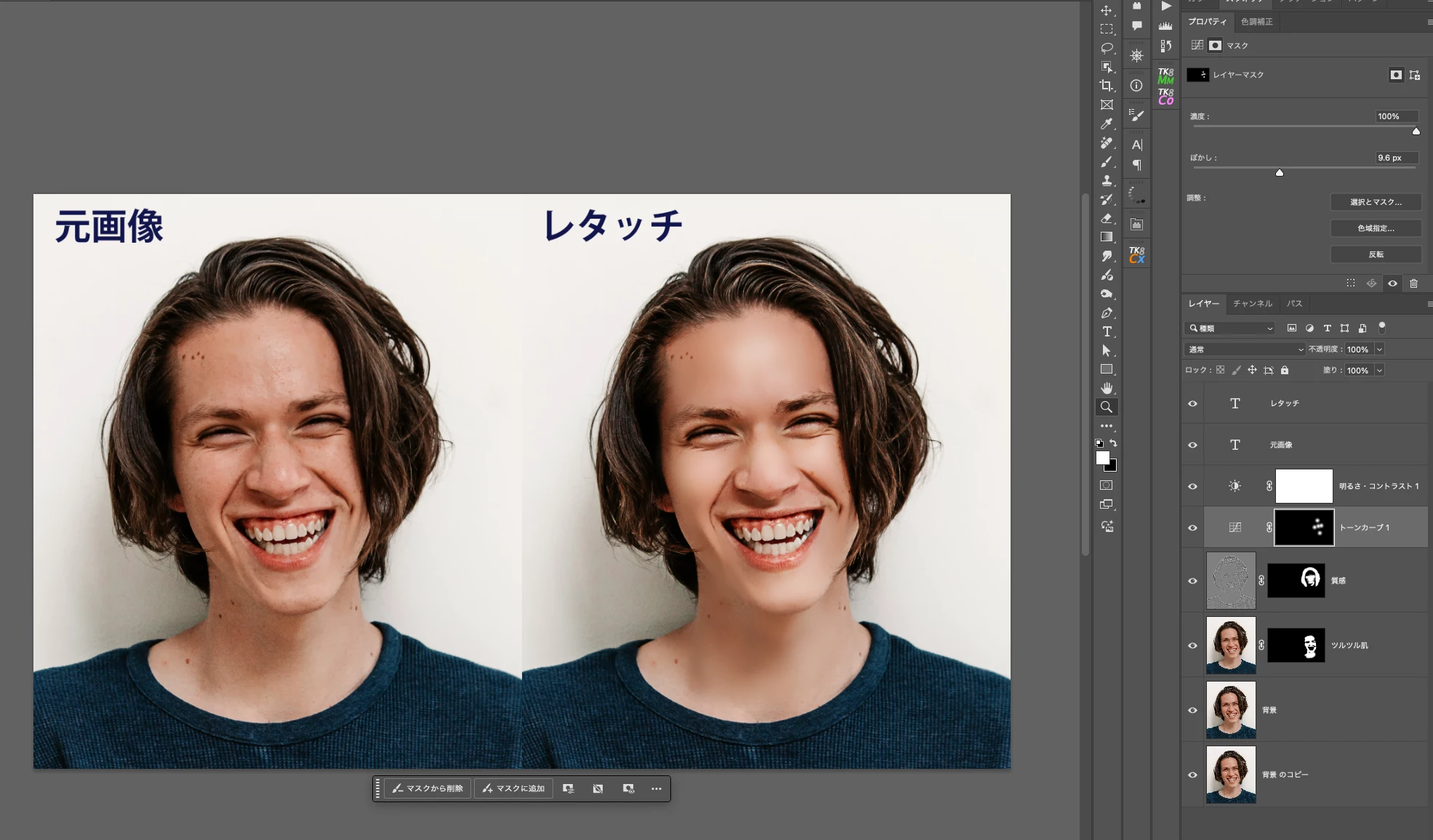Open the 種類 layer filter dropdown
This screenshot has width=1433, height=840.
[1230, 328]
